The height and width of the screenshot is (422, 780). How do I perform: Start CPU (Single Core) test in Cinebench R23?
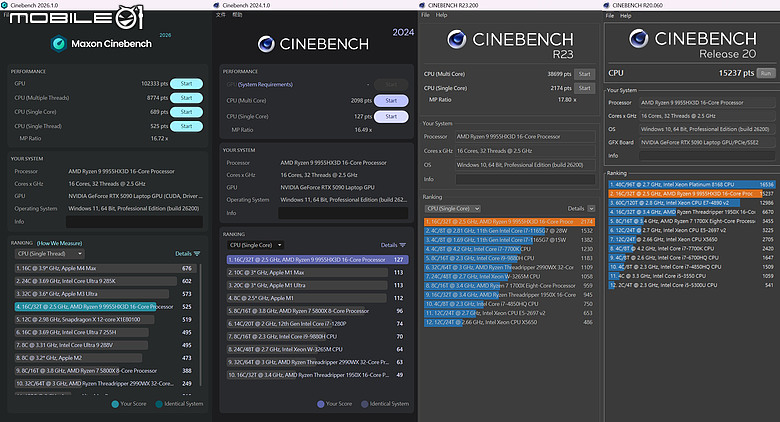pyautogui.click(x=585, y=88)
